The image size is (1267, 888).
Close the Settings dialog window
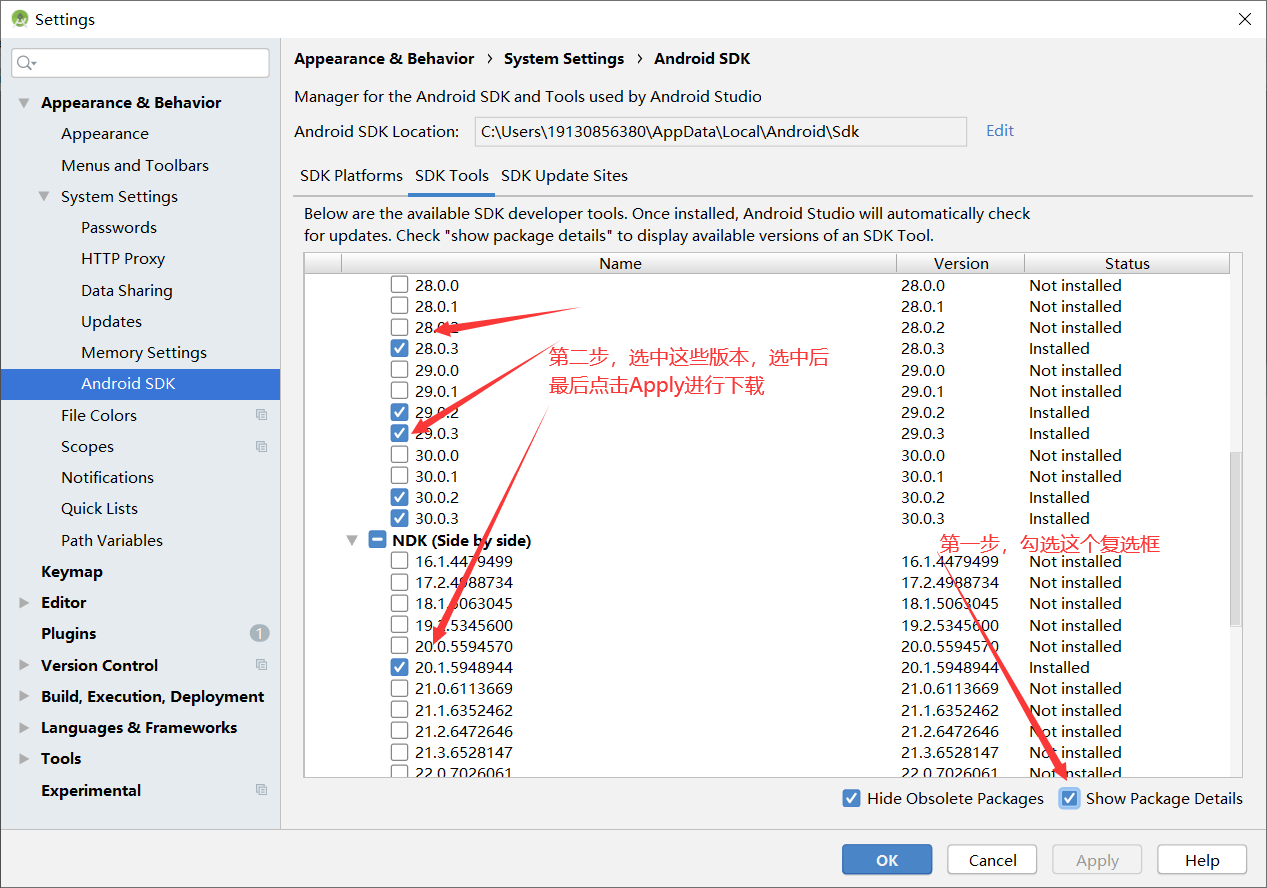tap(1244, 19)
